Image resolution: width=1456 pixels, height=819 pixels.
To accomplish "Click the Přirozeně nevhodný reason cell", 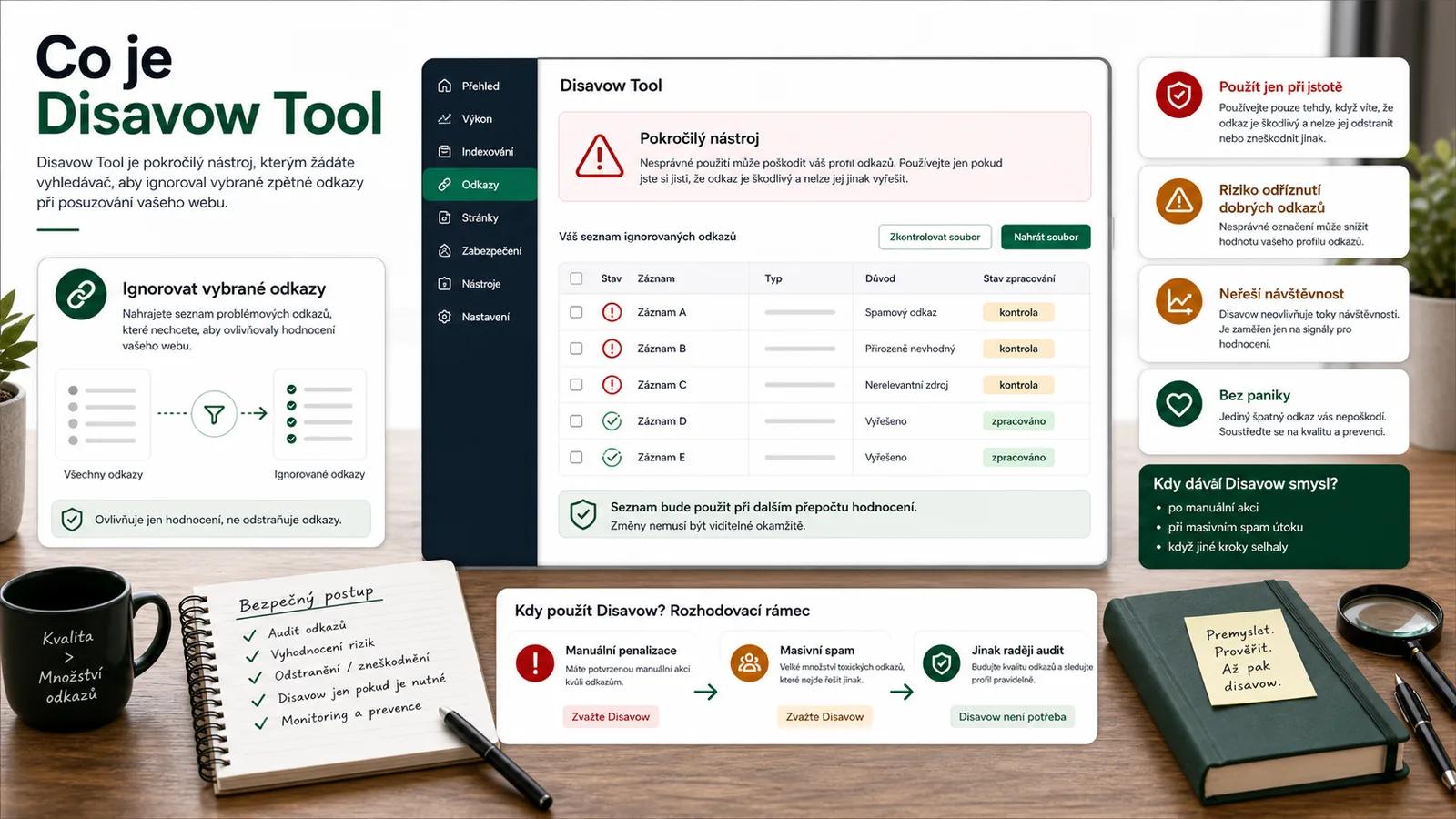I will coord(910,349).
